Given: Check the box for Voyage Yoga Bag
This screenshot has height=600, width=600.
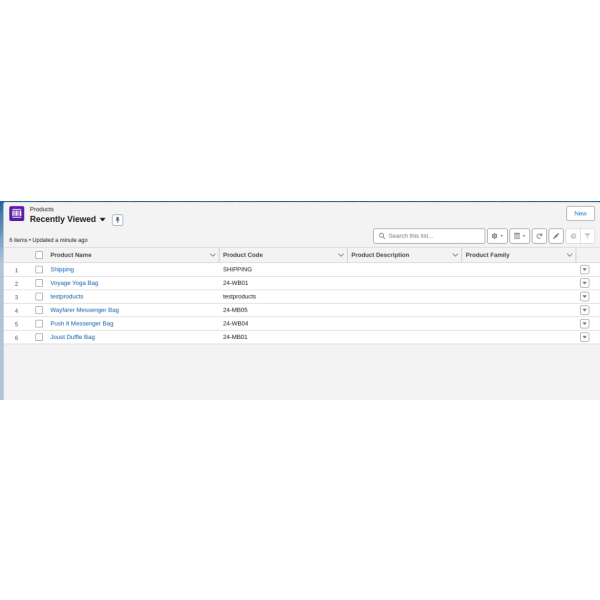Looking at the screenshot, I should [x=39, y=283].
